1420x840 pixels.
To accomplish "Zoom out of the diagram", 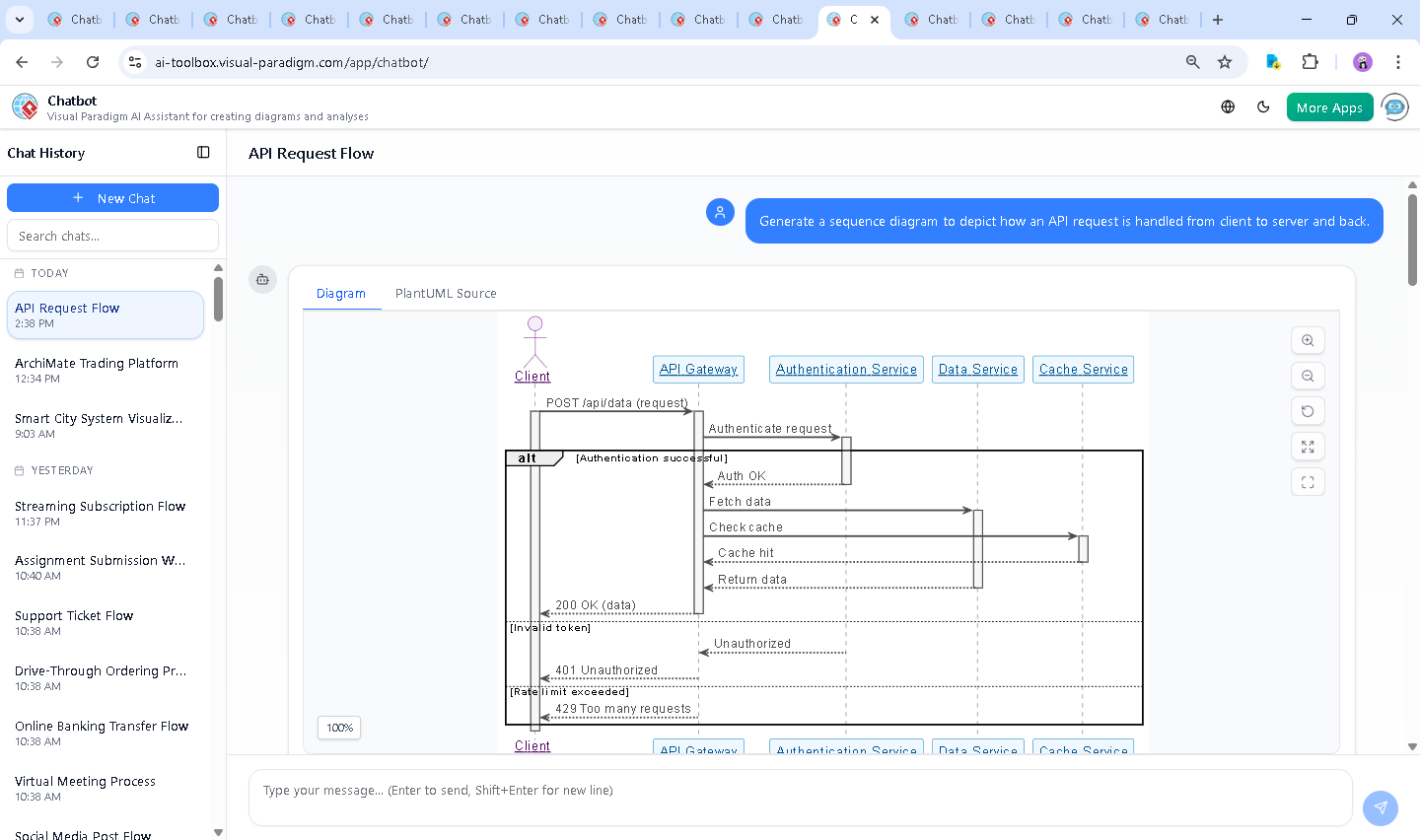I will point(1308,376).
